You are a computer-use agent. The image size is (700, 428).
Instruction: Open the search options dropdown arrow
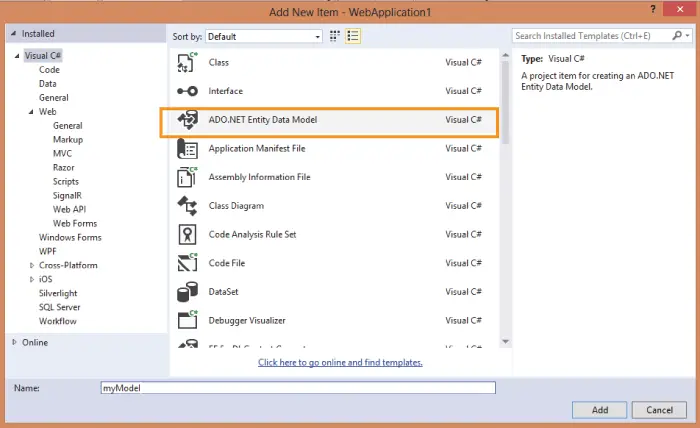[x=688, y=35]
